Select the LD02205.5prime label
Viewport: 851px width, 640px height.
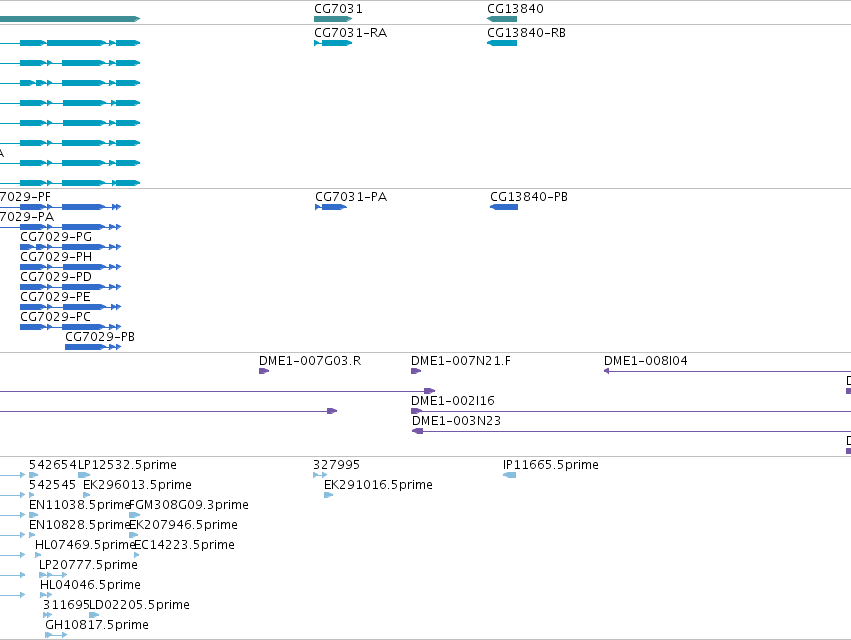coord(139,605)
